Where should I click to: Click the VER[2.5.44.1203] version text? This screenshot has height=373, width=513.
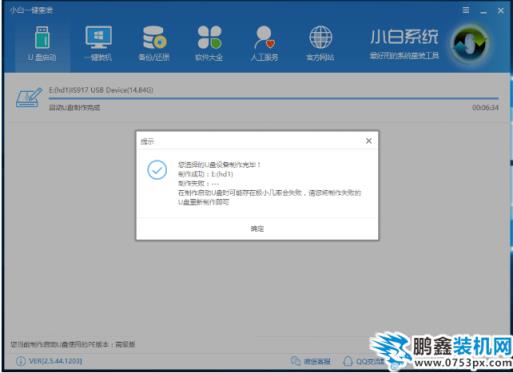tap(56, 361)
